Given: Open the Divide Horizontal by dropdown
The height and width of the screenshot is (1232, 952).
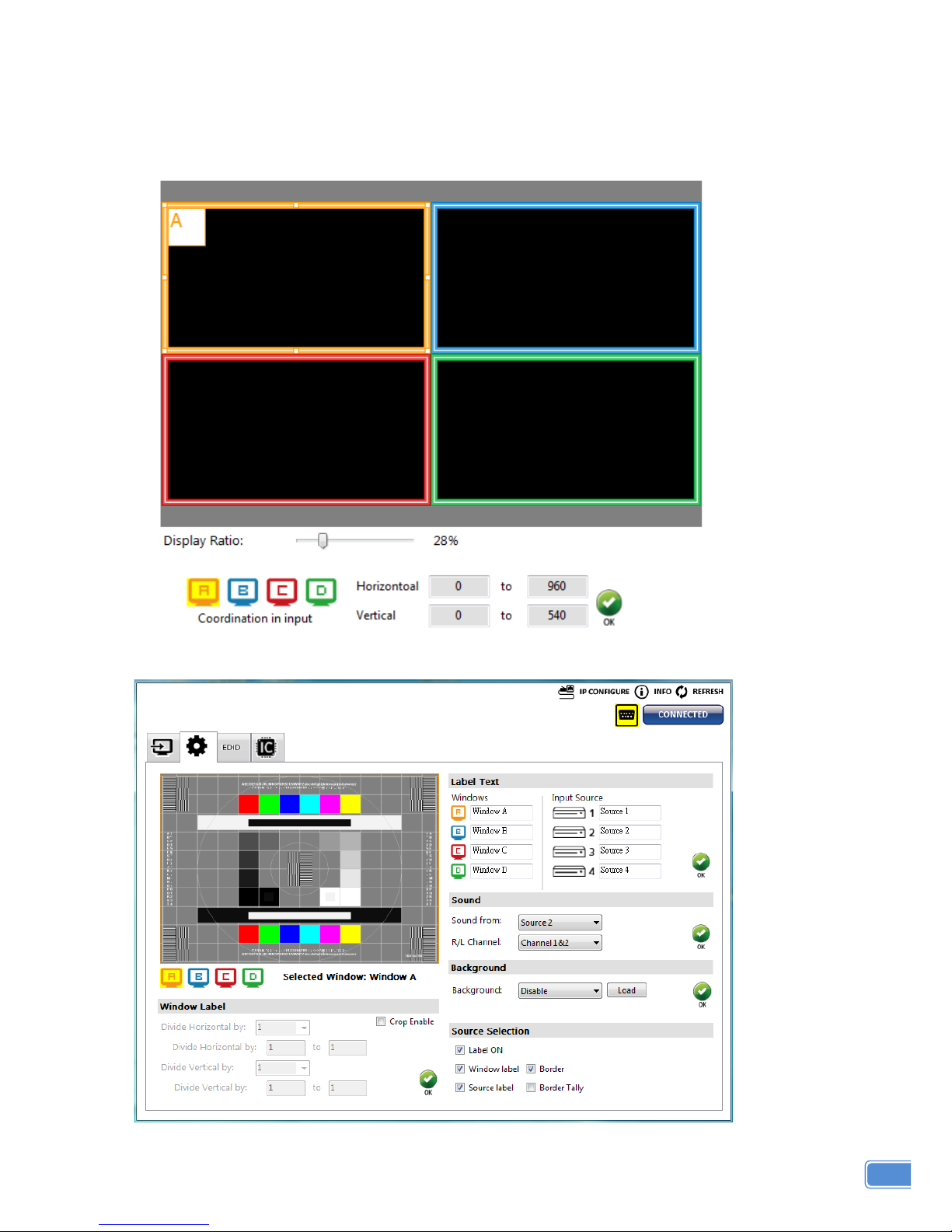Looking at the screenshot, I should click(x=283, y=1028).
